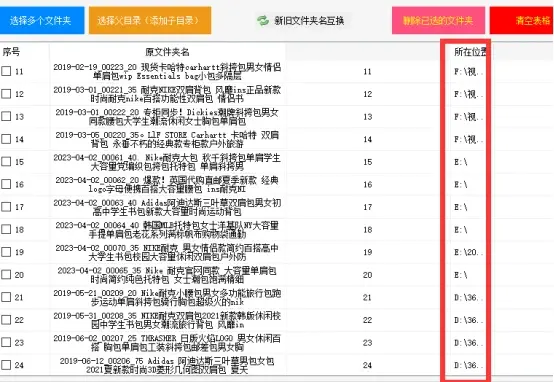554x382 pixels.
Task: Select the row 18 checkbox
Action: coord(6,229)
